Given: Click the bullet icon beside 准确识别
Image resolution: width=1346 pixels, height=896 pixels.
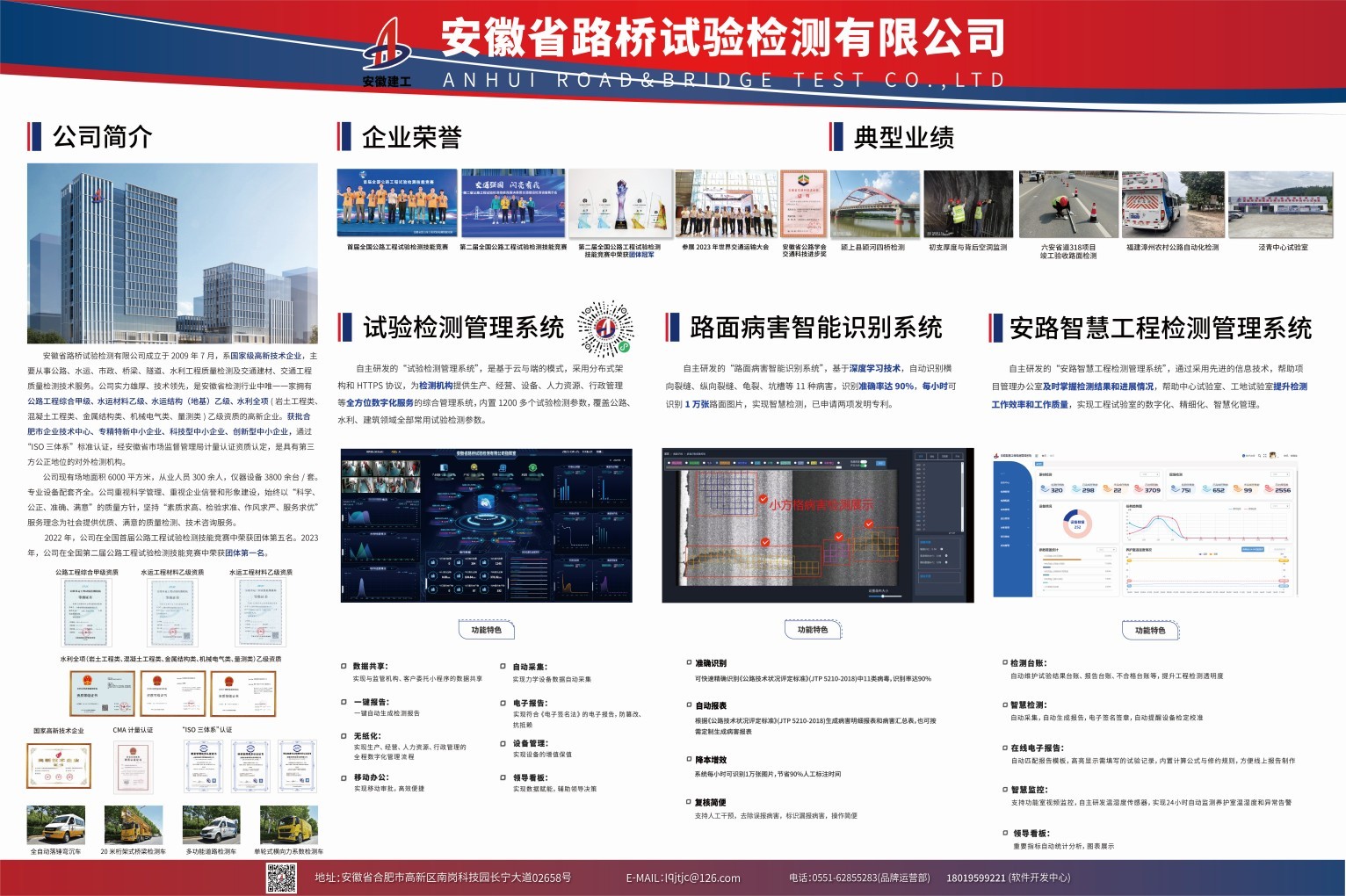Looking at the screenshot, I should click(688, 662).
